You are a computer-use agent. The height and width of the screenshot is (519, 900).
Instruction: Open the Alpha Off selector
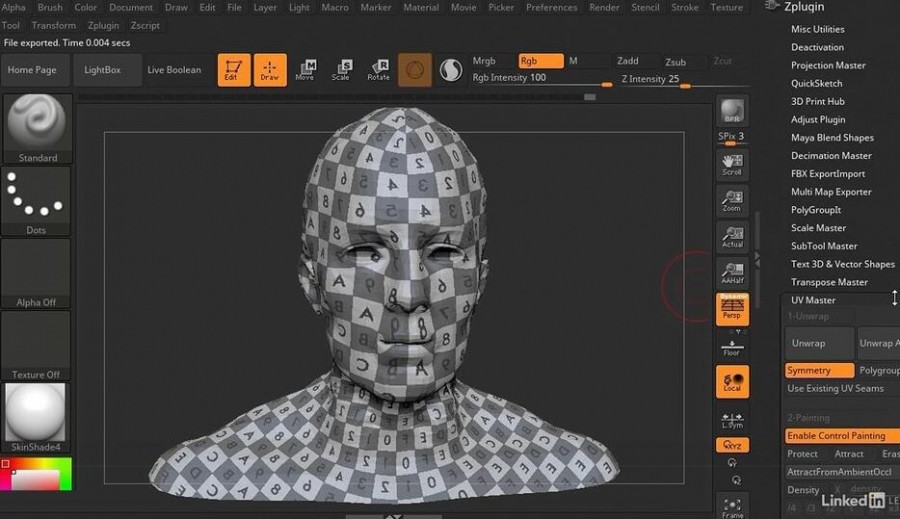36,274
